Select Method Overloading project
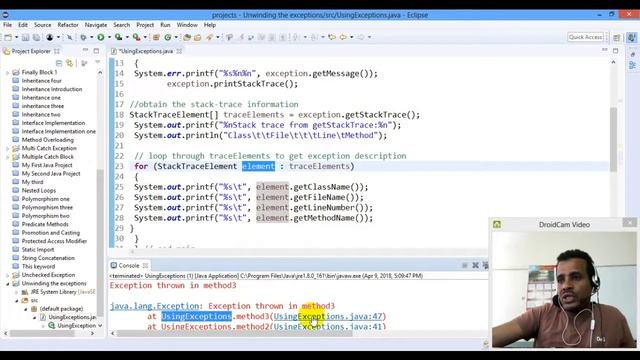640x360 pixels. [47, 140]
